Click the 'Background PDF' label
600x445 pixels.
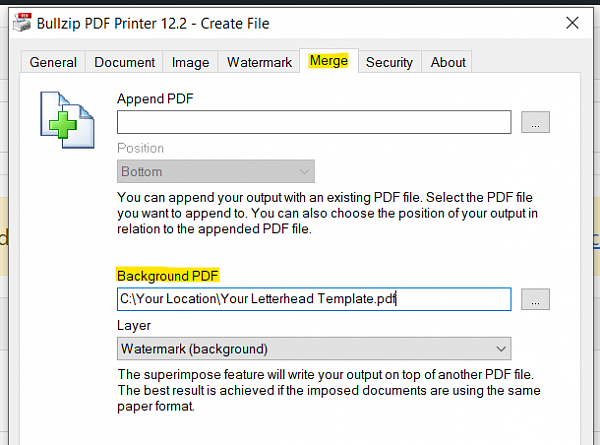coord(168,275)
